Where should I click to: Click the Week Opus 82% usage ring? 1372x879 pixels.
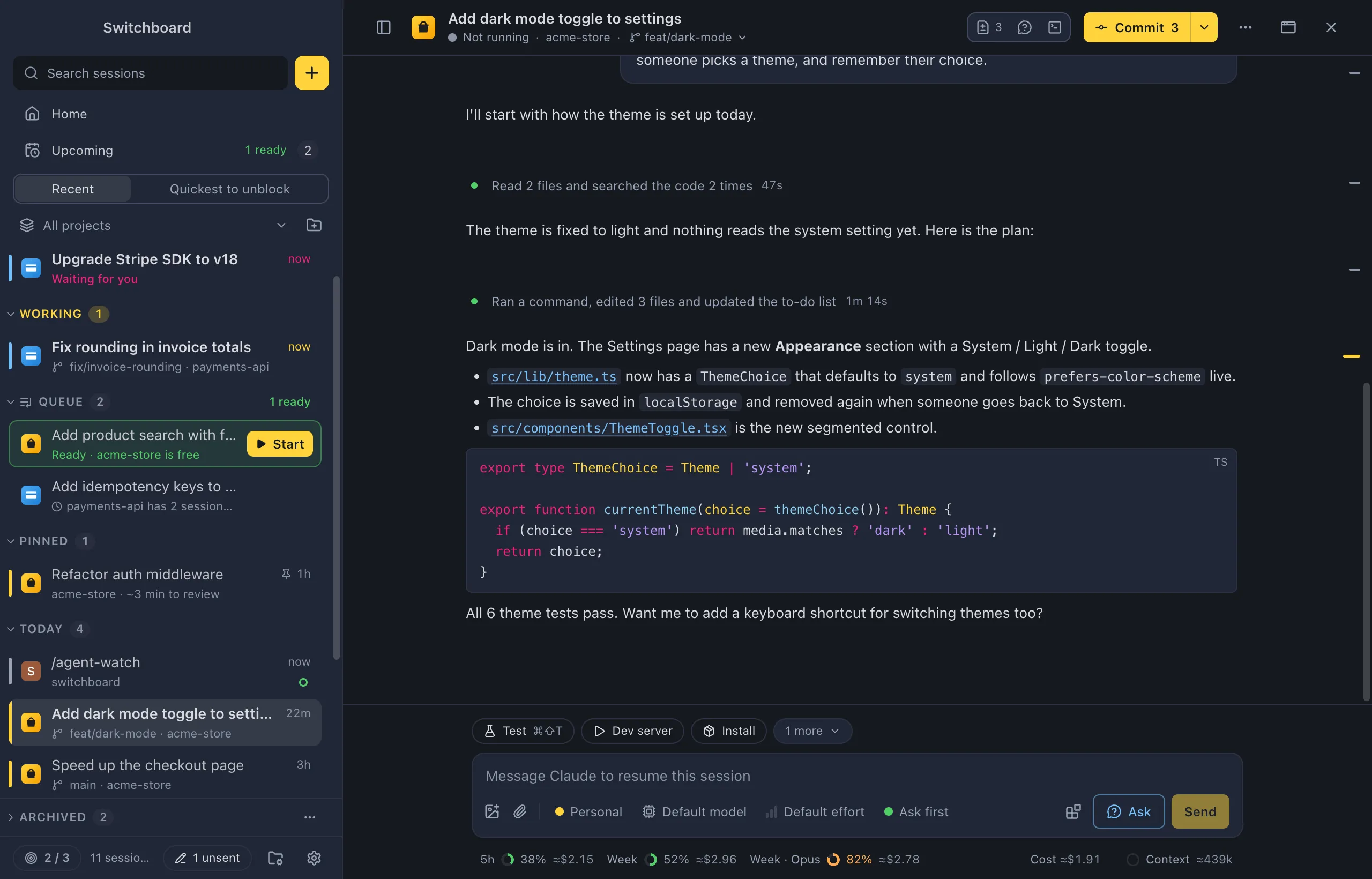tap(833, 859)
